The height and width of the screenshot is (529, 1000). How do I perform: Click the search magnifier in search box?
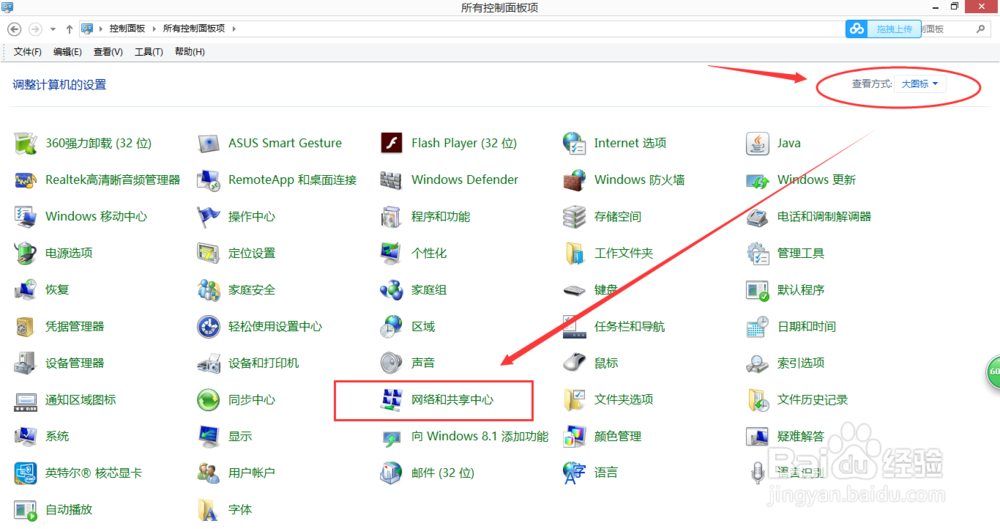click(980, 29)
